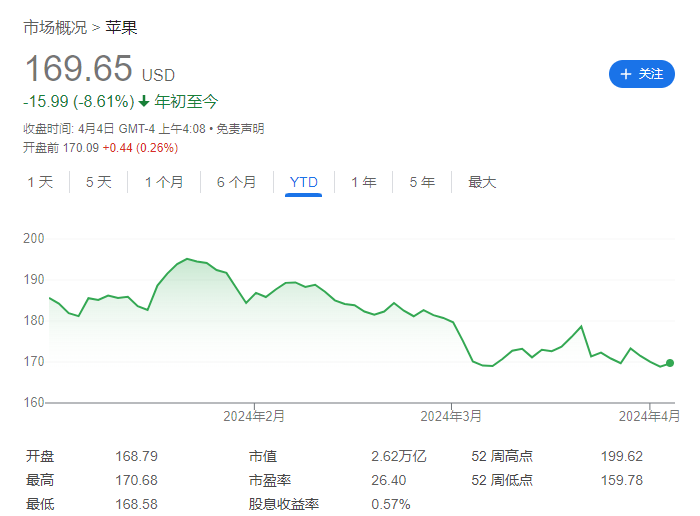
Task: Click the pre-market 170.09 price
Action: tap(81, 148)
